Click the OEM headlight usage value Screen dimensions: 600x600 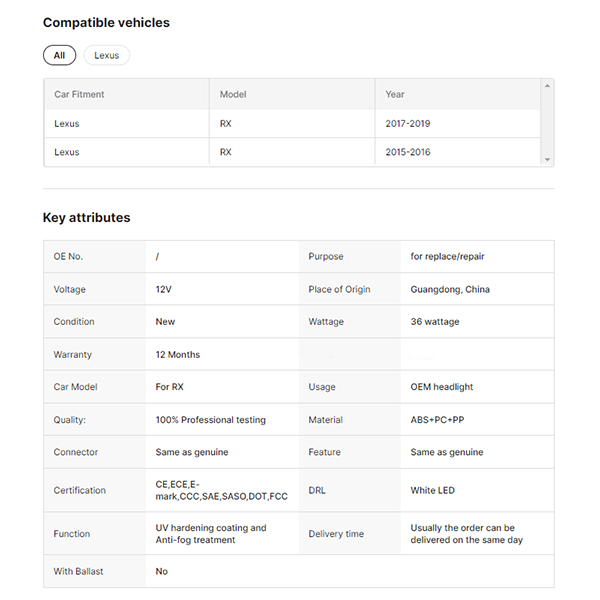[x=442, y=387]
